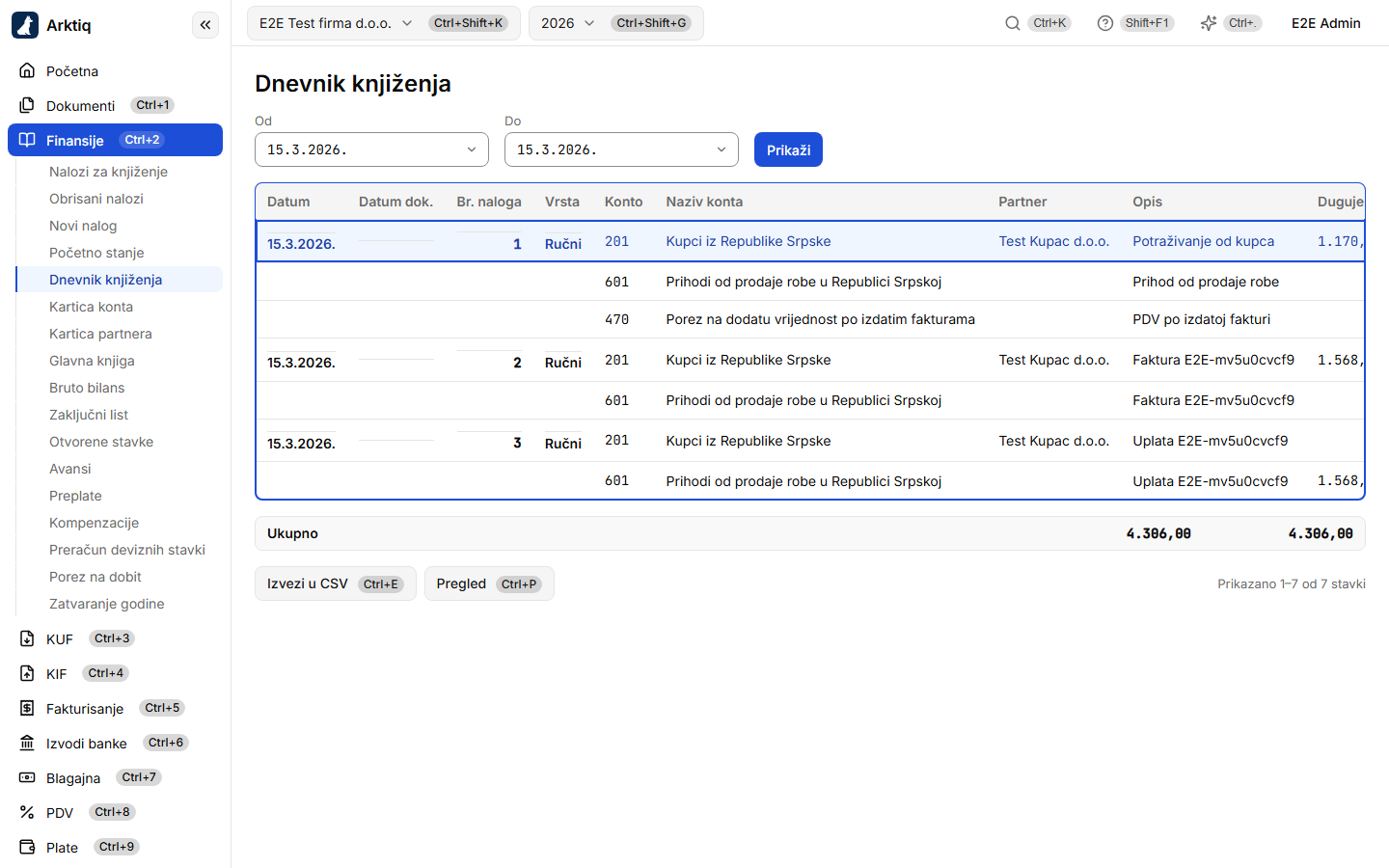
Task: Collapse the sidebar with double-chevron icon
Action: tap(205, 25)
